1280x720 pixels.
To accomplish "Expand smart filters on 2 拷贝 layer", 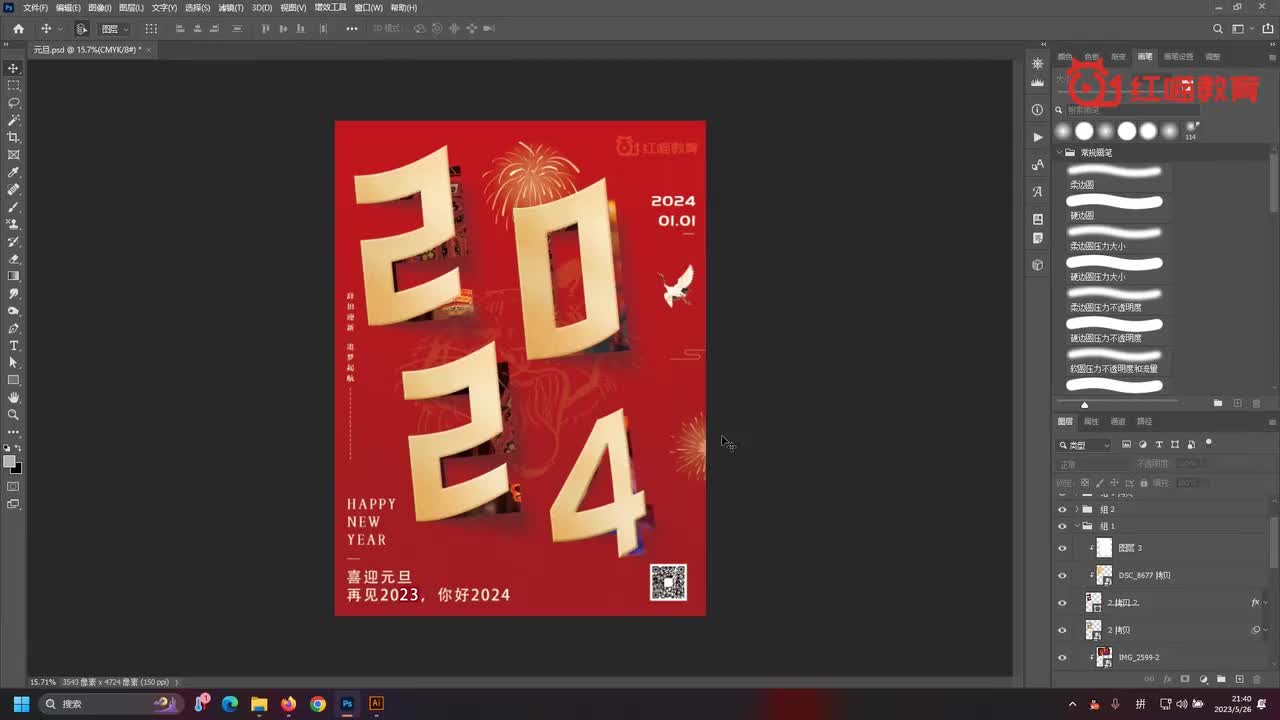I will pyautogui.click(x=1266, y=630).
